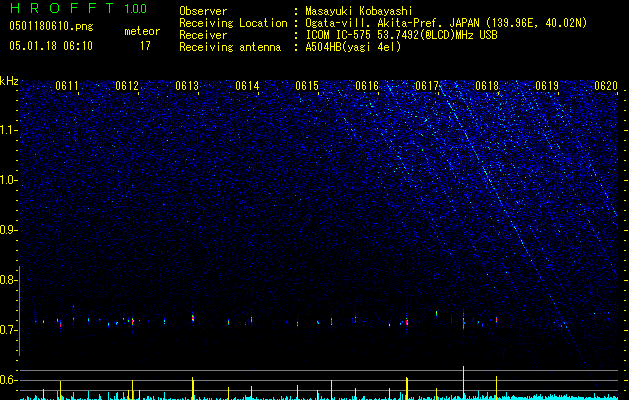629x400 pixels.
Task: Click the 1.1 kHz axis label
Action: (x=9, y=130)
